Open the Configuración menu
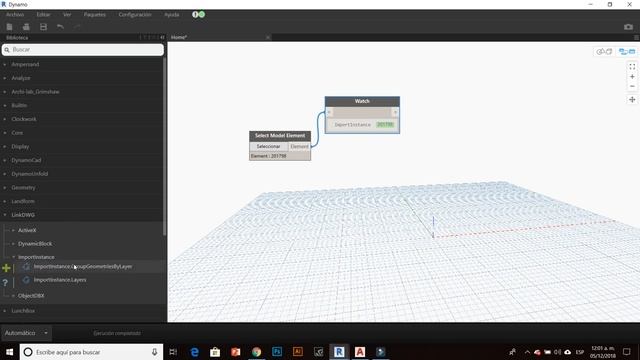Screen dimensions: 640x360 click(x=135, y=14)
